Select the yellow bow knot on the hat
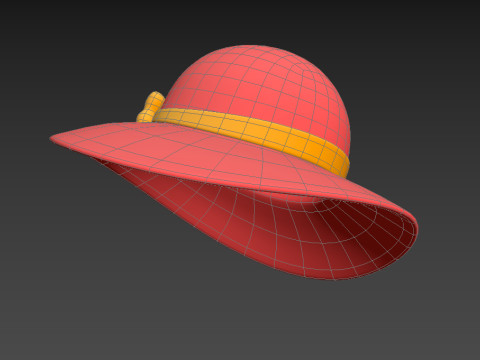 (150, 107)
